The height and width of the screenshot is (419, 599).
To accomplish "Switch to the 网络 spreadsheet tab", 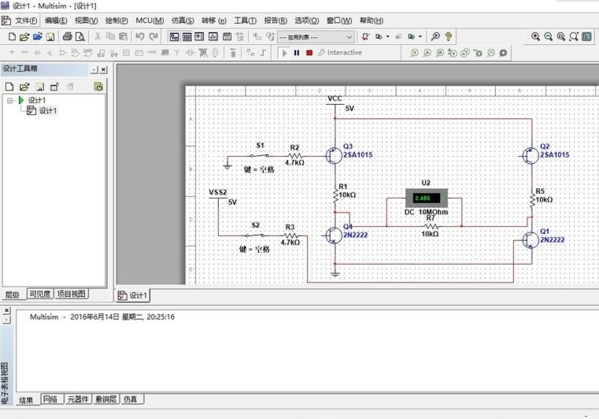I will (51, 400).
